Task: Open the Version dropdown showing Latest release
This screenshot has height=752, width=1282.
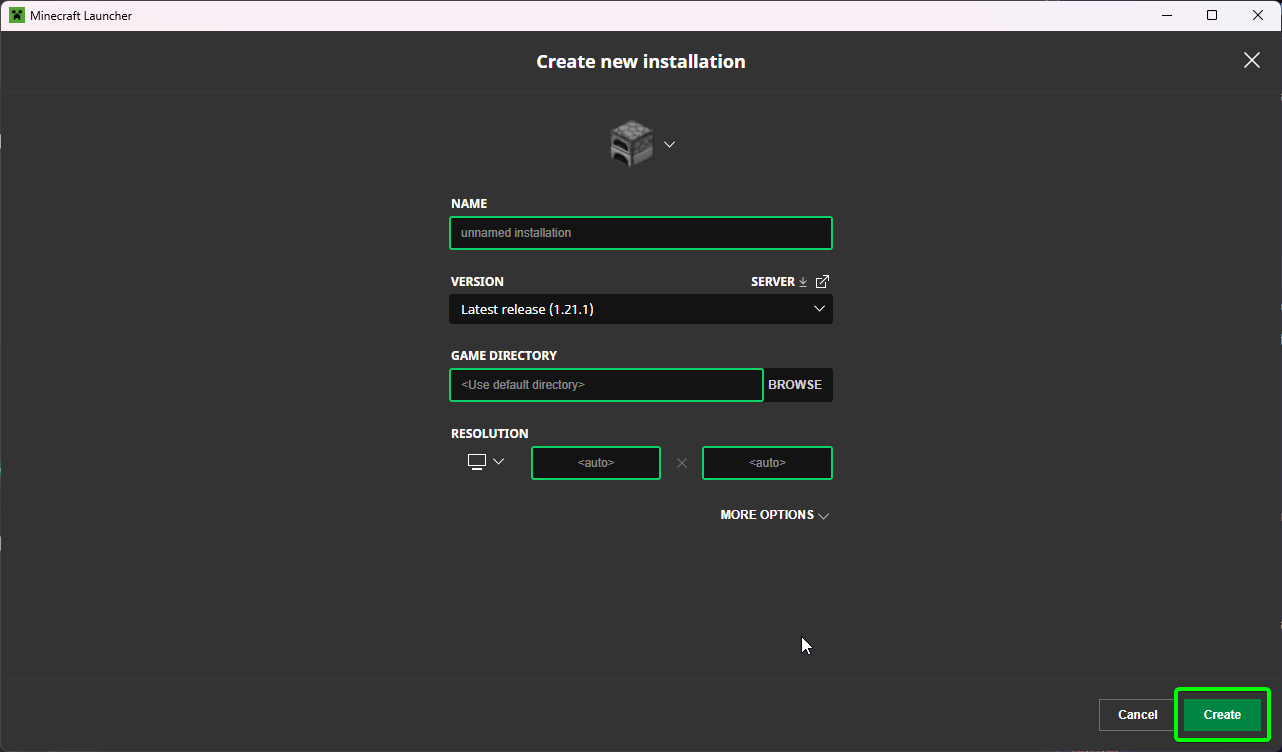Action: click(x=641, y=309)
